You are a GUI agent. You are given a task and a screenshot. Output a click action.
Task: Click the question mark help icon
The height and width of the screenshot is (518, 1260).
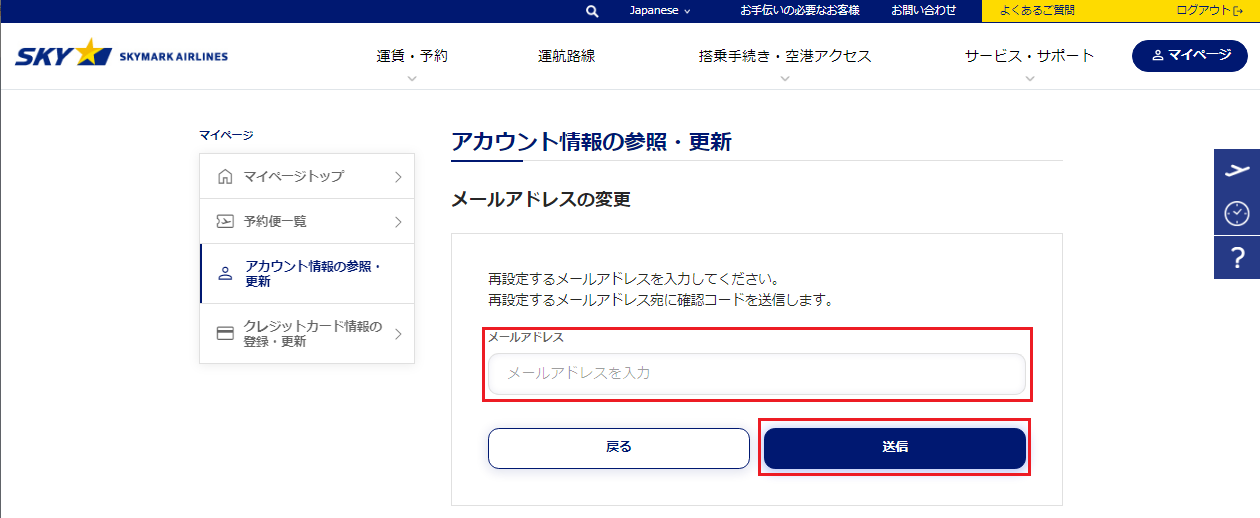(x=1237, y=258)
